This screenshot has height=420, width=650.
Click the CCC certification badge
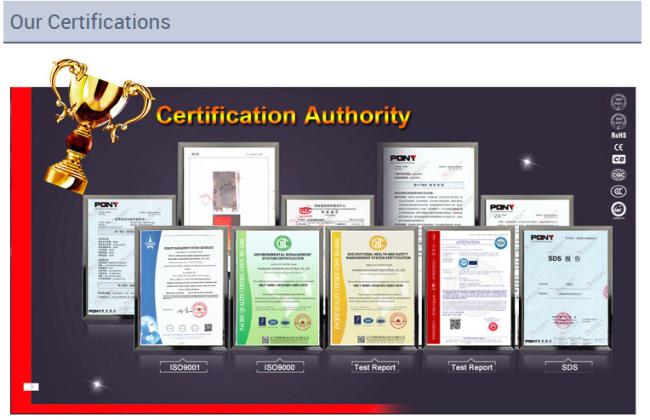click(618, 191)
